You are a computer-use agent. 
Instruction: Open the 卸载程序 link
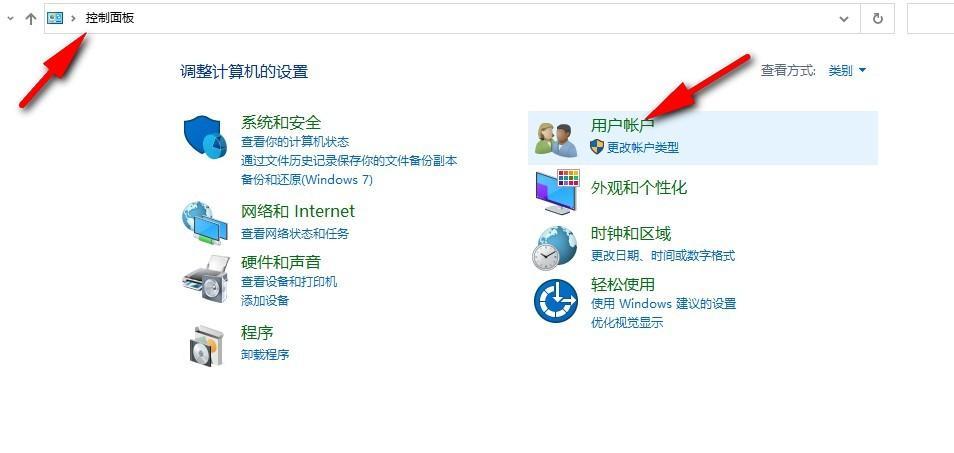click(x=265, y=354)
